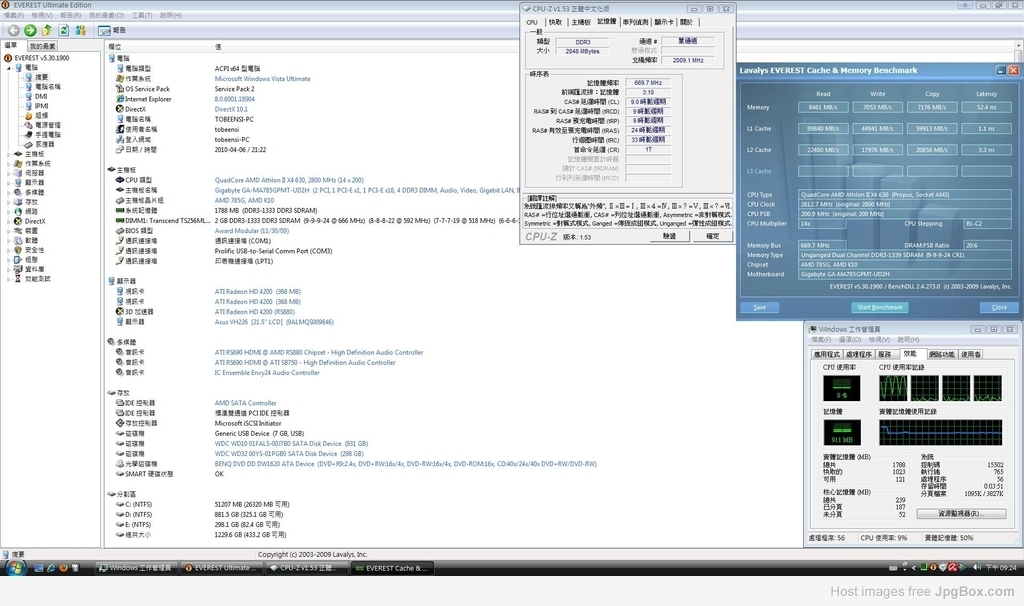Open the 我的最愛(O) menu in EVEREST
The height and width of the screenshot is (606, 1024).
pos(106,15)
